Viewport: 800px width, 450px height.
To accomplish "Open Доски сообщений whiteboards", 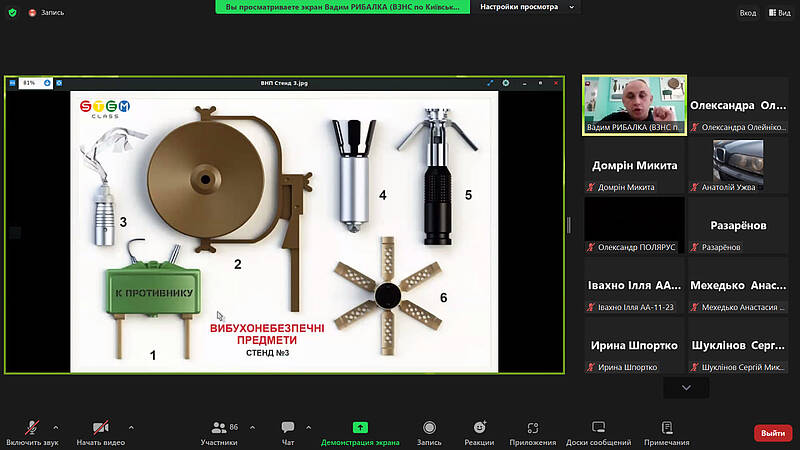I will (598, 428).
